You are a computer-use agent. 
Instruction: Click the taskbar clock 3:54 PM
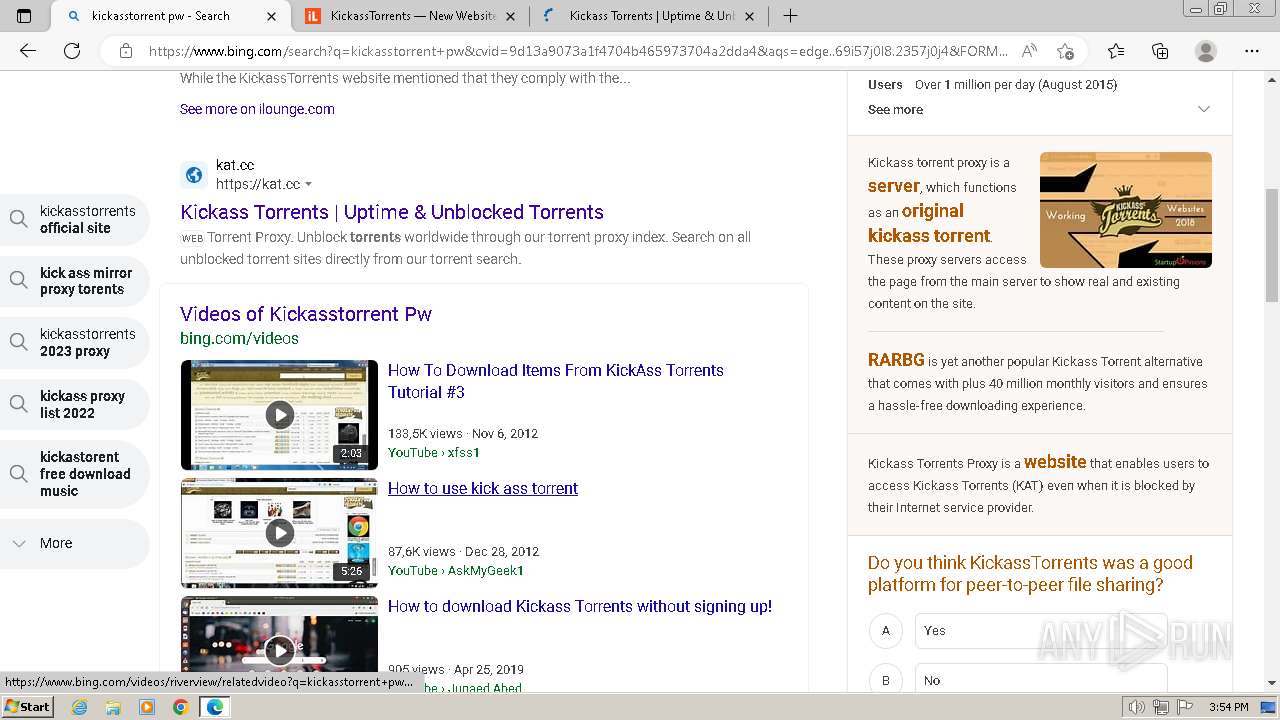1228,707
